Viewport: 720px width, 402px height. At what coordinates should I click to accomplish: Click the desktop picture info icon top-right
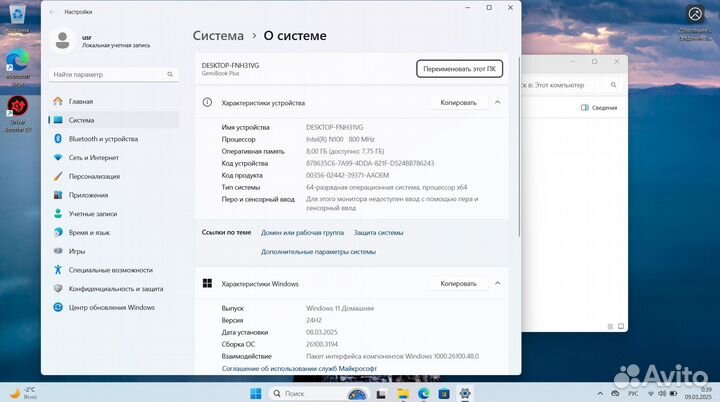pyautogui.click(x=695, y=14)
